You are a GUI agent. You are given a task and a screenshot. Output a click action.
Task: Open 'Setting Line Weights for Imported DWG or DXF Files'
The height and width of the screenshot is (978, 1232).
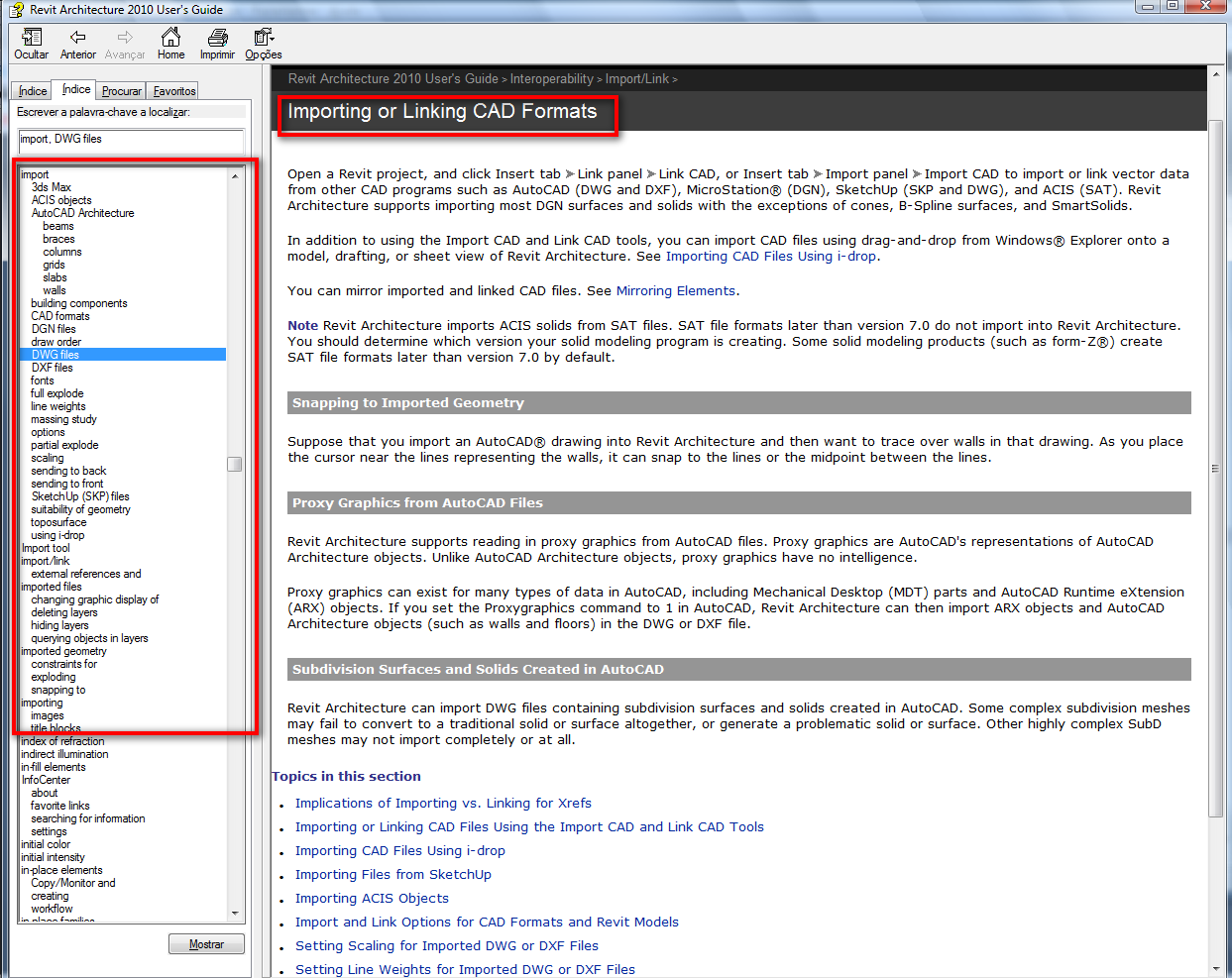465,969
